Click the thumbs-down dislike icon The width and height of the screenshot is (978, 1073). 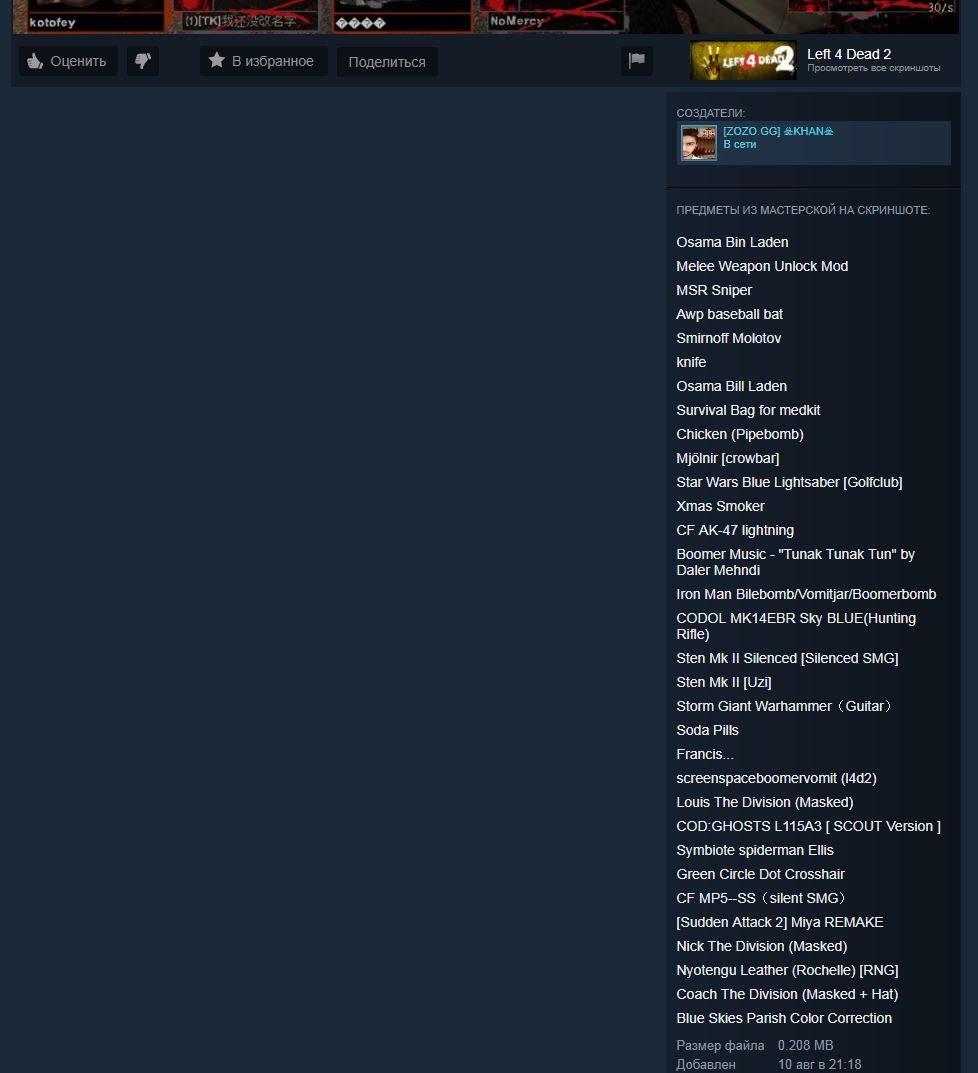click(x=143, y=61)
